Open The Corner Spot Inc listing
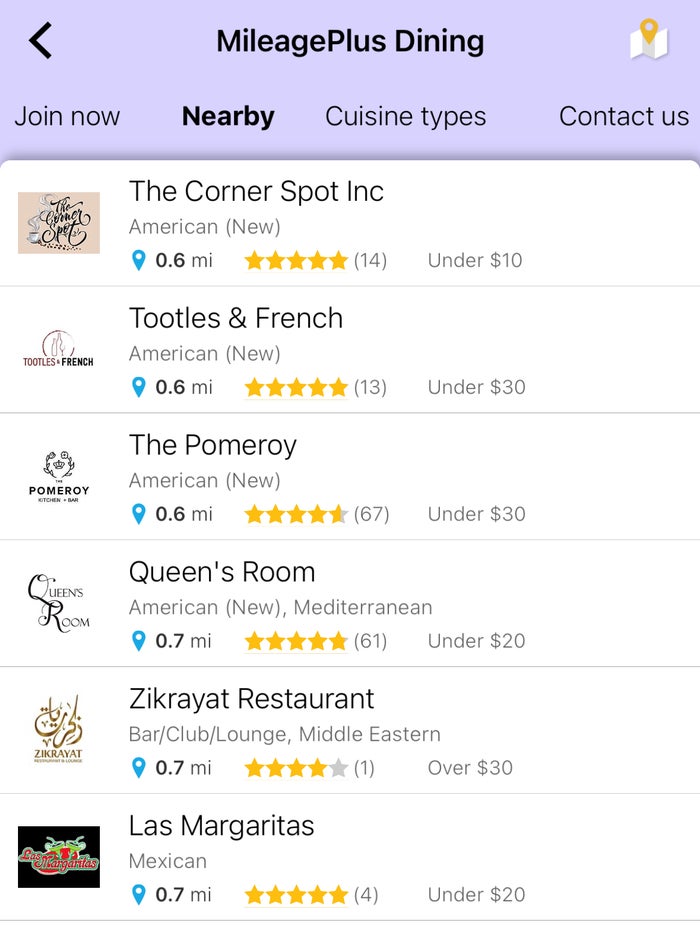This screenshot has height=925, width=700. [257, 192]
